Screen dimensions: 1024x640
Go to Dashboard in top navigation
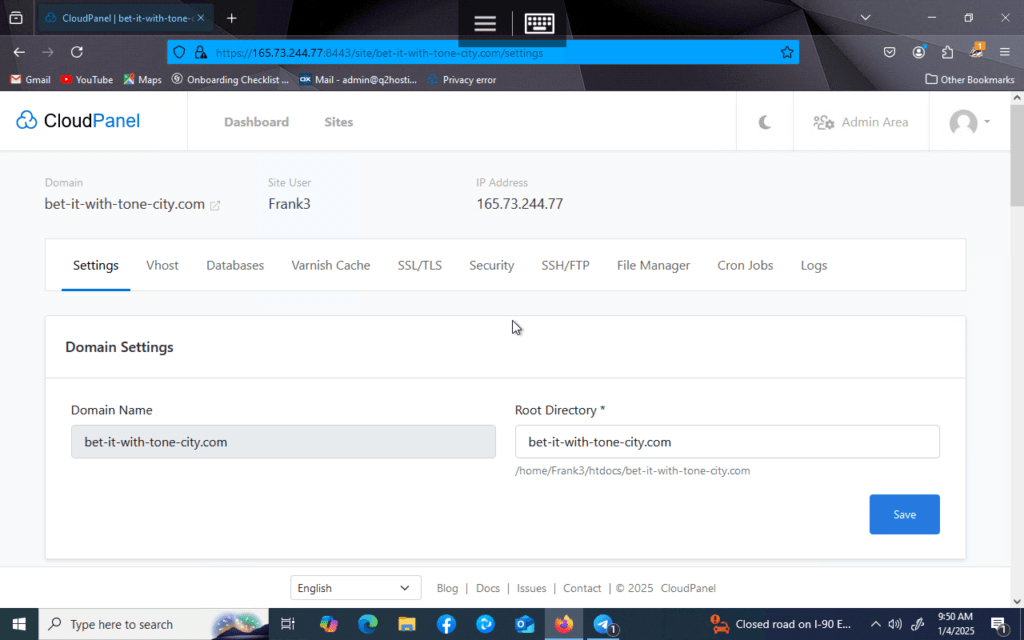pyautogui.click(x=256, y=122)
